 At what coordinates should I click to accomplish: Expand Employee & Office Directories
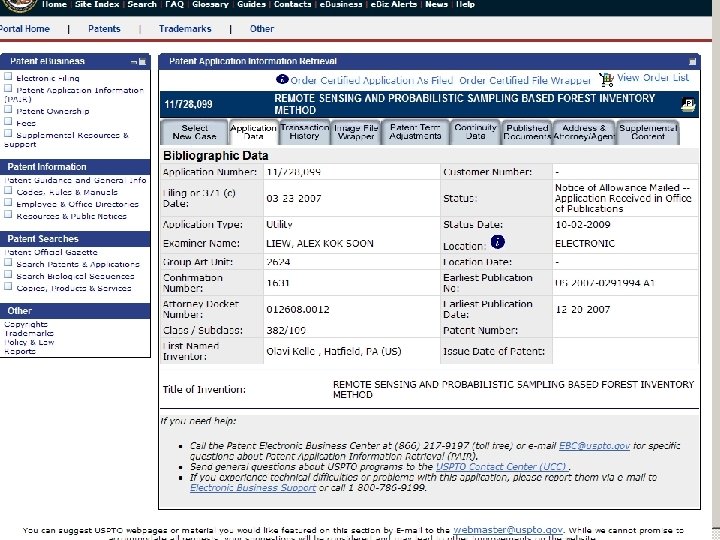(x=8, y=202)
